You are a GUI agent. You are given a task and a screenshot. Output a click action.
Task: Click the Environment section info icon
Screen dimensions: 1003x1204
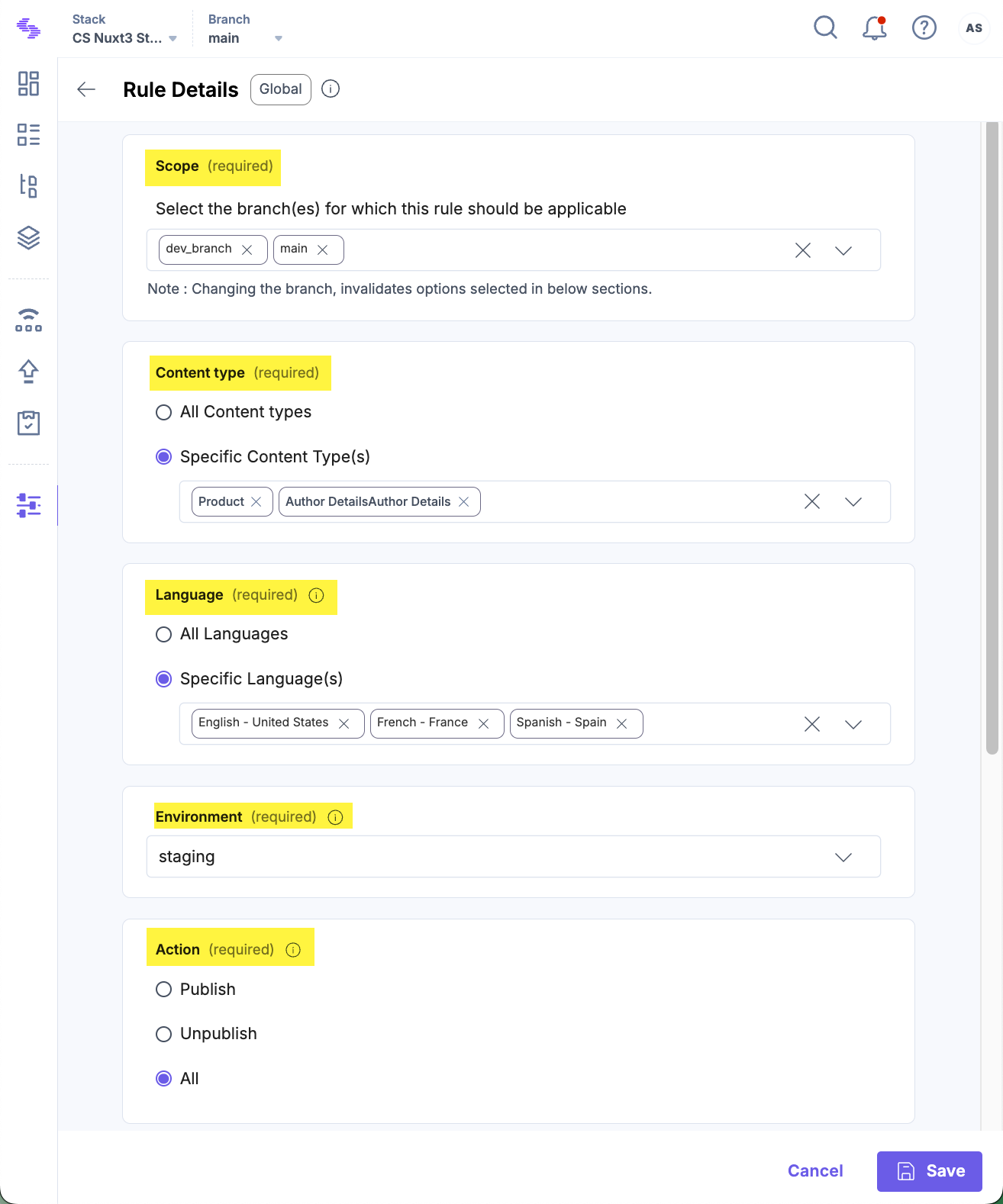pyautogui.click(x=335, y=817)
